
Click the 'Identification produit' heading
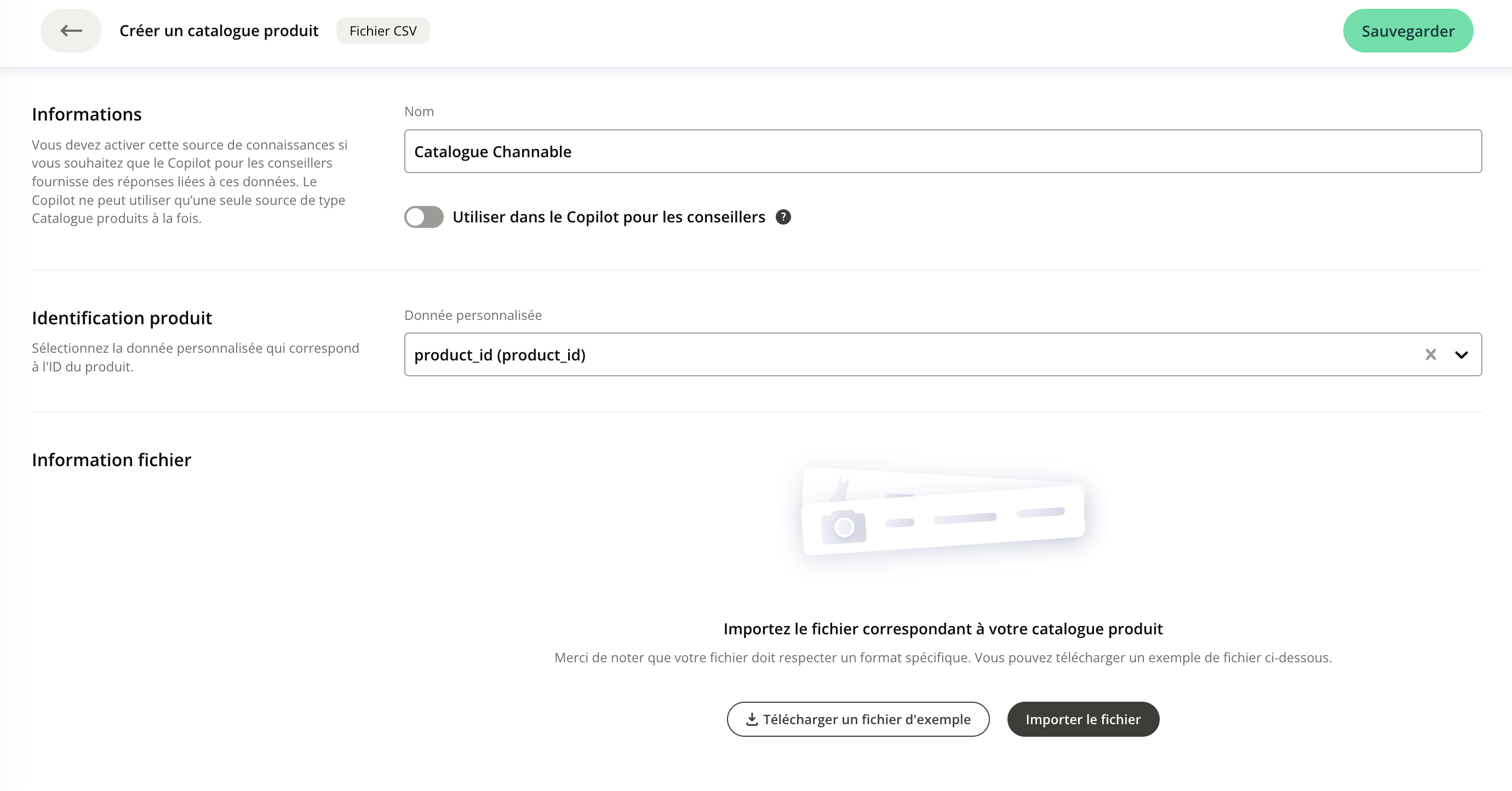point(122,318)
